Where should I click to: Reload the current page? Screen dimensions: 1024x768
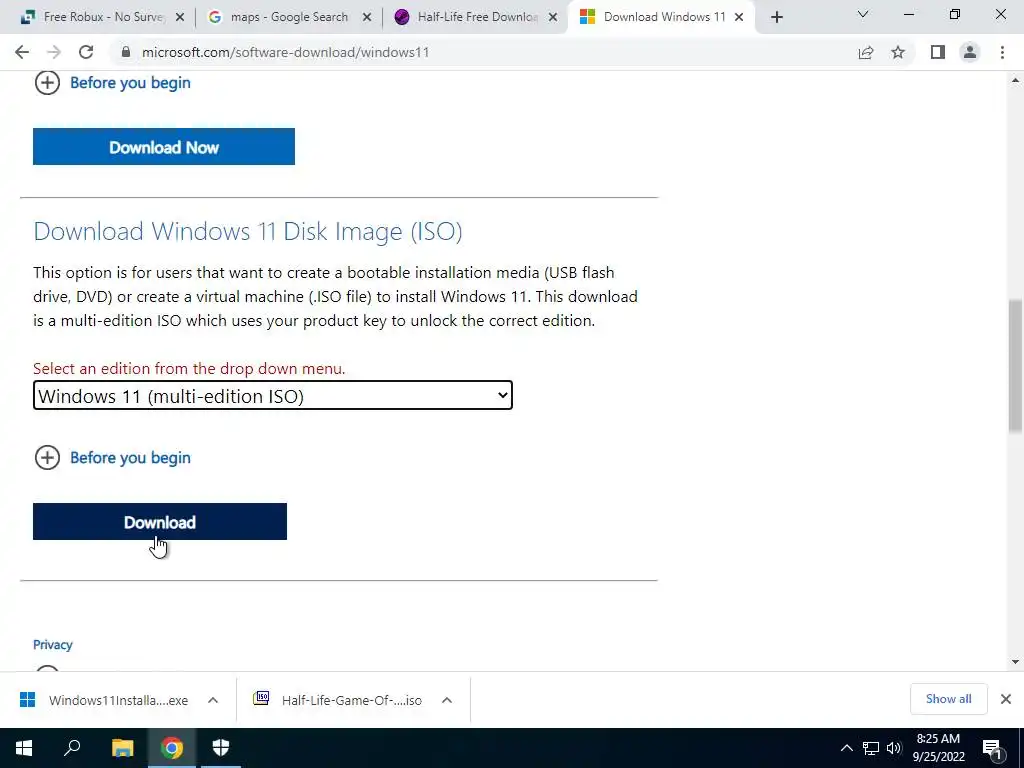tap(86, 52)
